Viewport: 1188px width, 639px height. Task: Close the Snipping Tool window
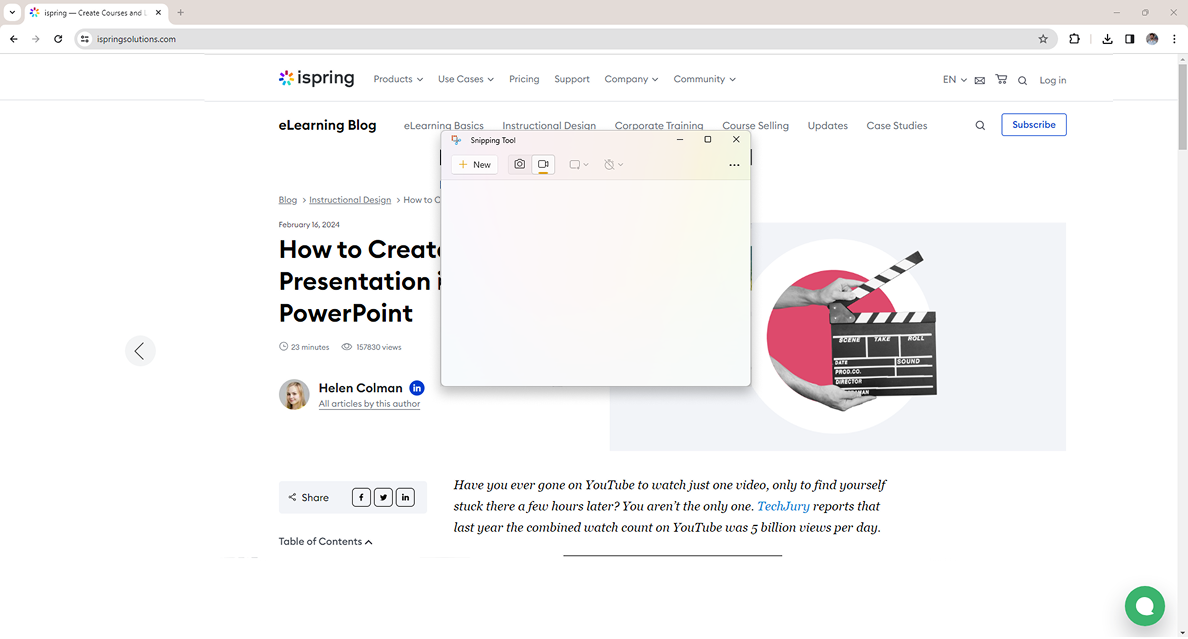(736, 139)
